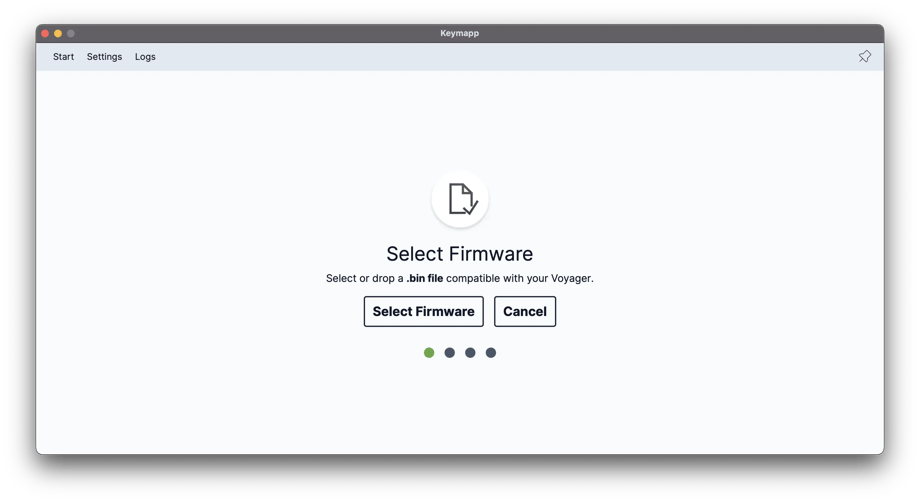Open the Start menu item
Viewport: 920px width, 502px height.
point(63,57)
